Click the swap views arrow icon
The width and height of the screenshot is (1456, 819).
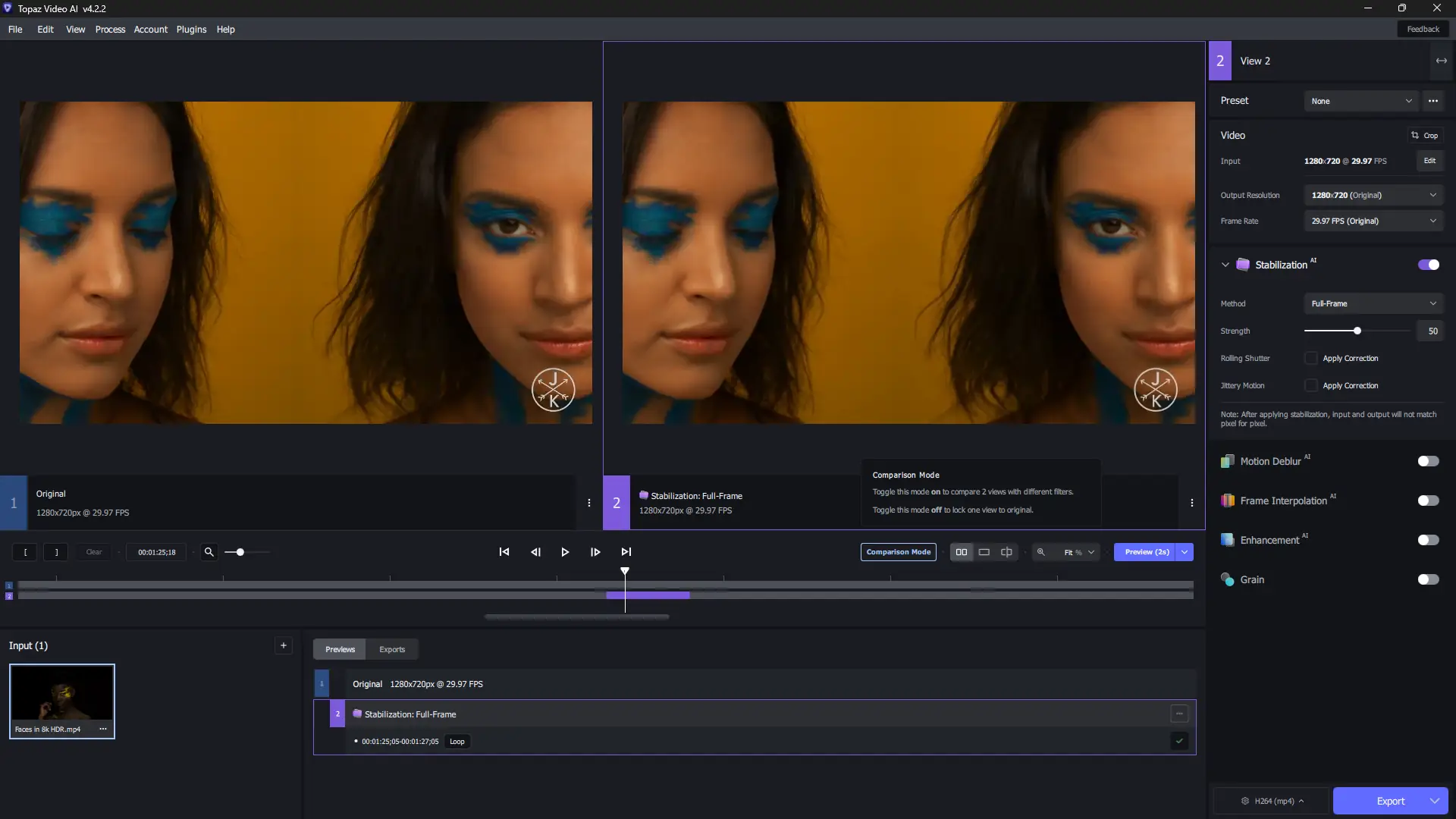tap(1441, 61)
